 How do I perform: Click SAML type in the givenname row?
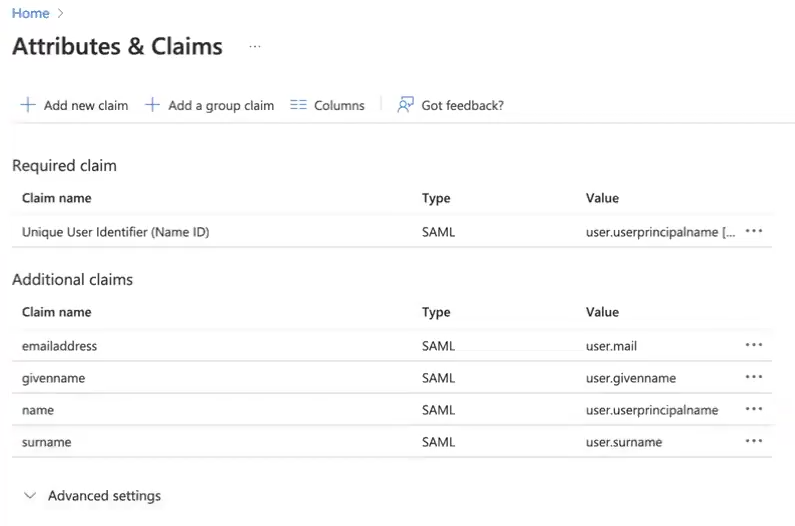coord(439,378)
